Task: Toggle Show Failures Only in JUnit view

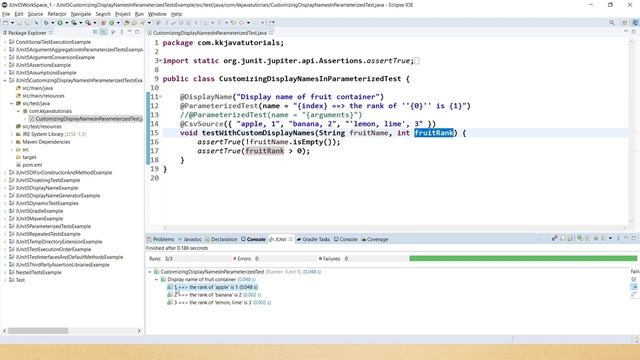Action: pos(555,238)
